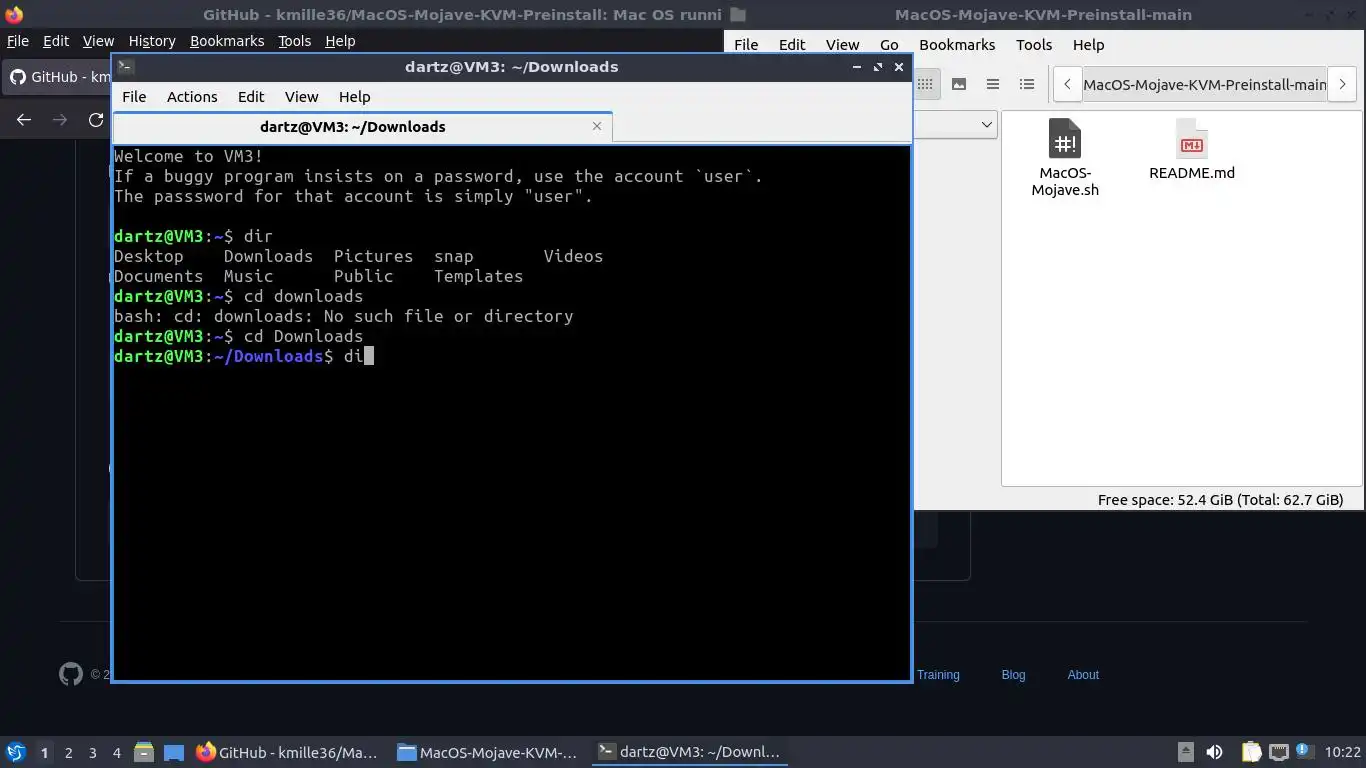Viewport: 1366px width, 768px height.
Task: Open the removable media tray icon
Action: (x=1186, y=752)
